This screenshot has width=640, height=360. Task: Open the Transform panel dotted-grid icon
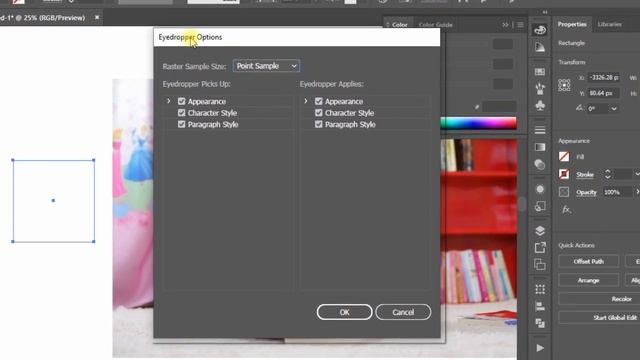[540, 289]
